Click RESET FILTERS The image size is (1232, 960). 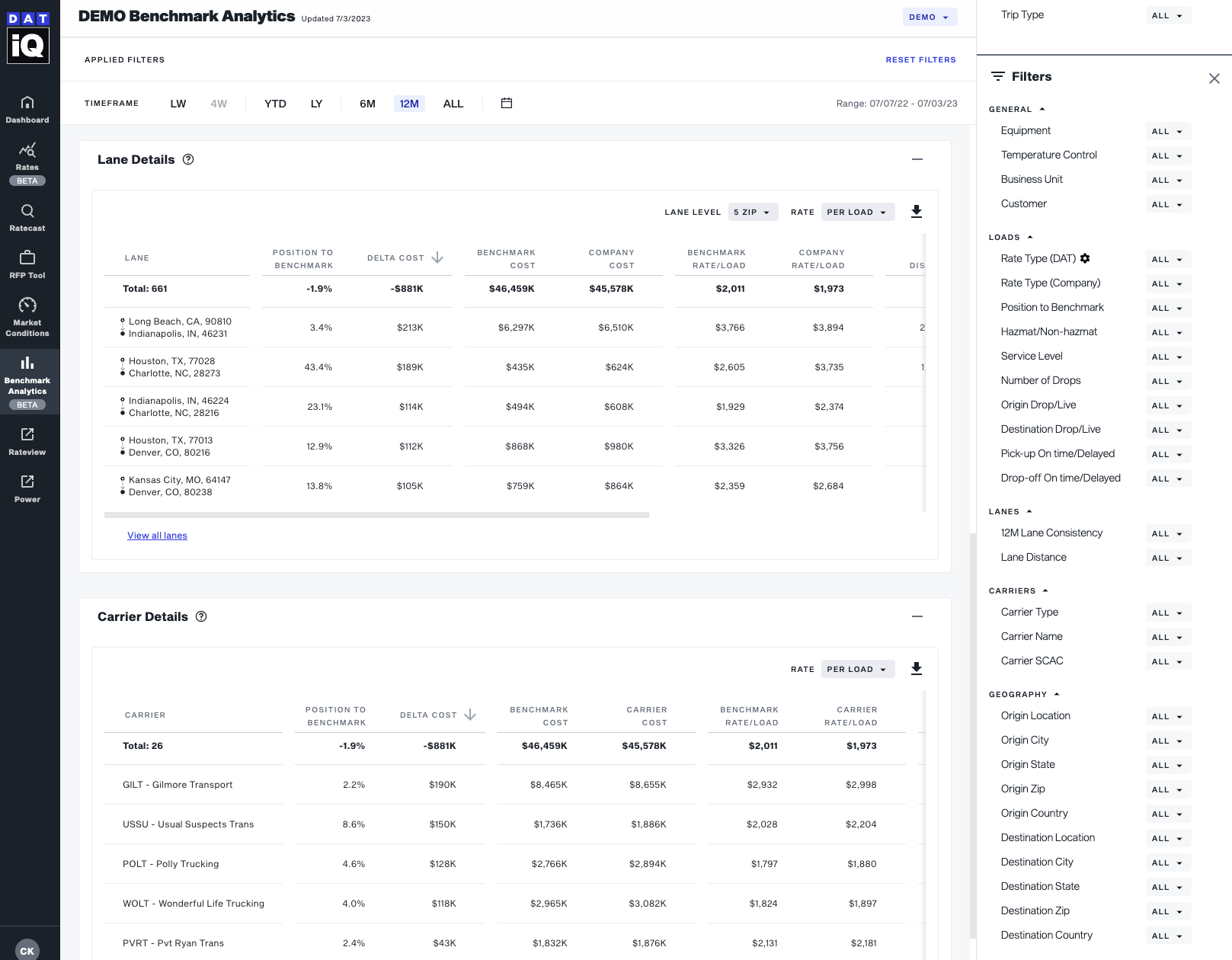pyautogui.click(x=920, y=59)
